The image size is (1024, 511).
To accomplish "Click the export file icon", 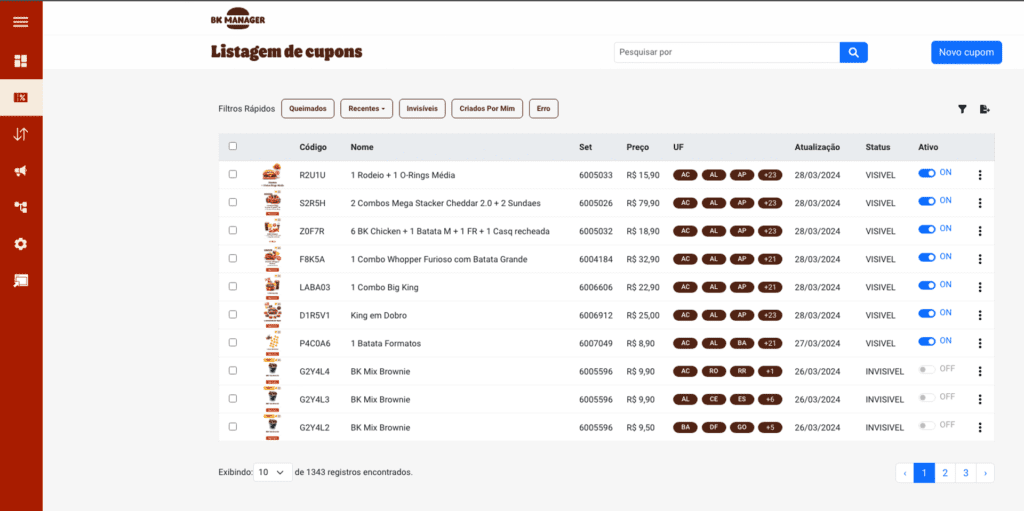I will pos(985,109).
